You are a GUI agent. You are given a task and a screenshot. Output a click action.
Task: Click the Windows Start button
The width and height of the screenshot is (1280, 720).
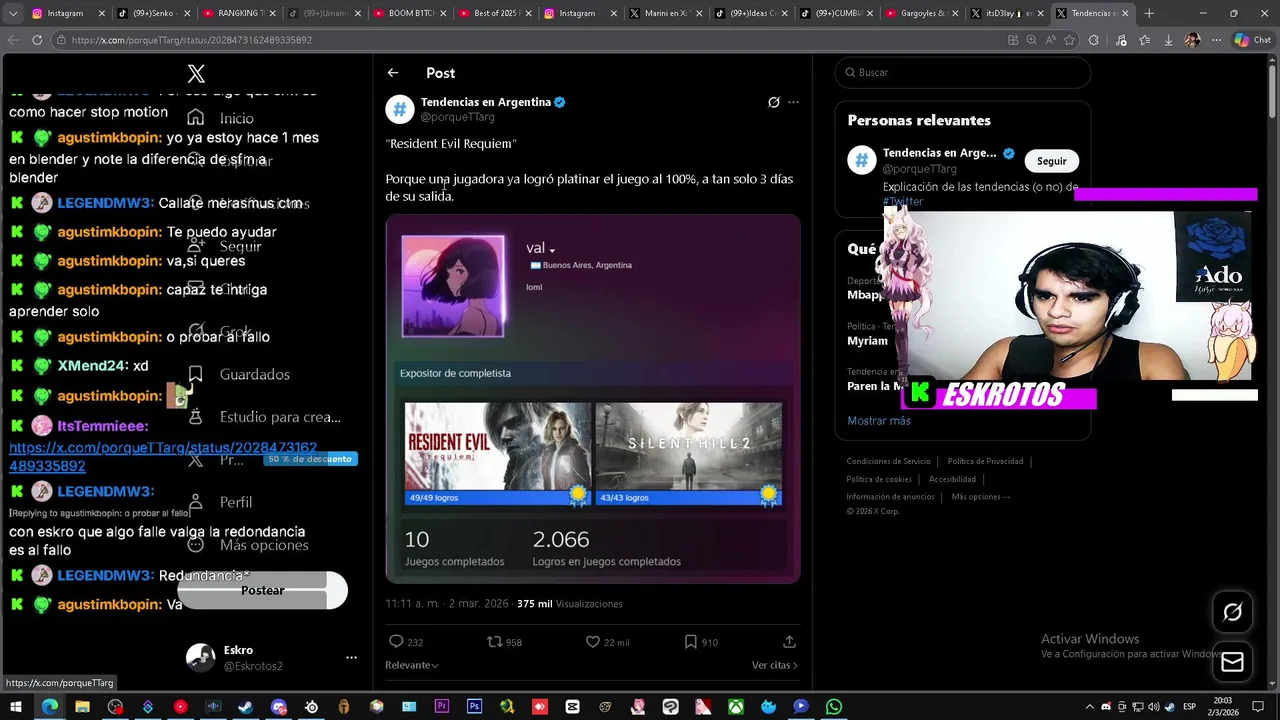[x=16, y=707]
